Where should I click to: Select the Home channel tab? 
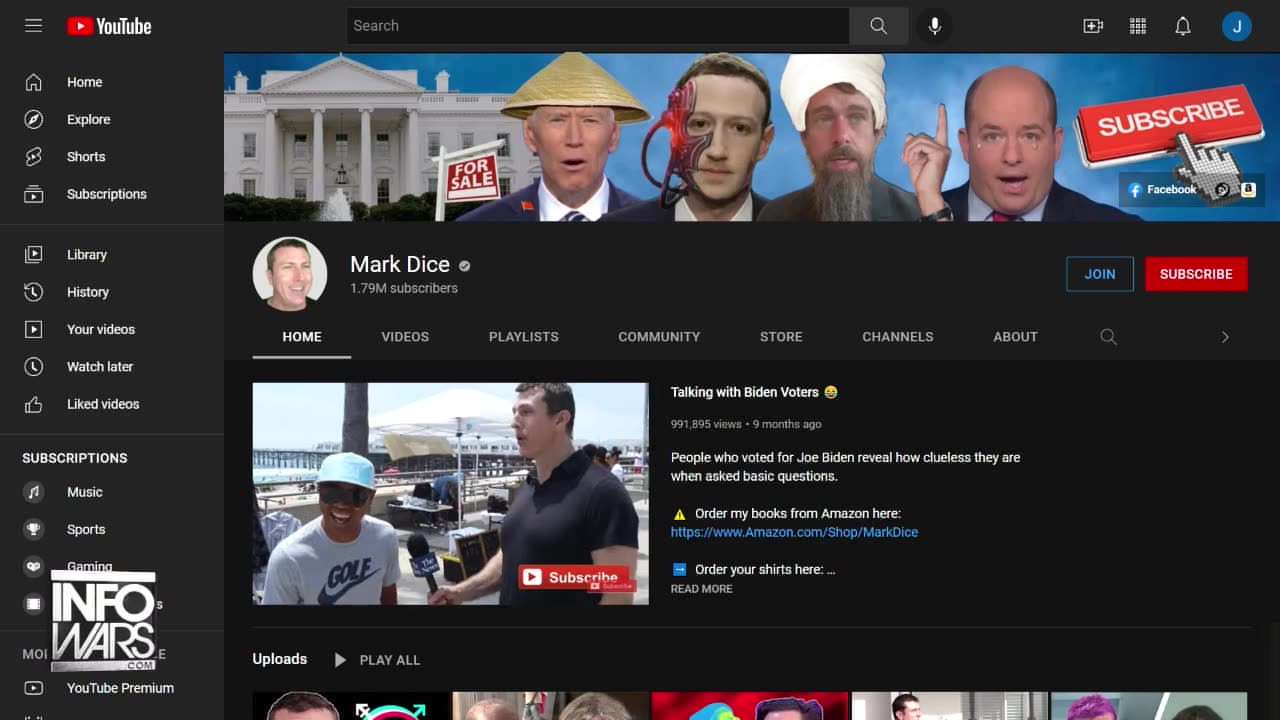tap(302, 337)
